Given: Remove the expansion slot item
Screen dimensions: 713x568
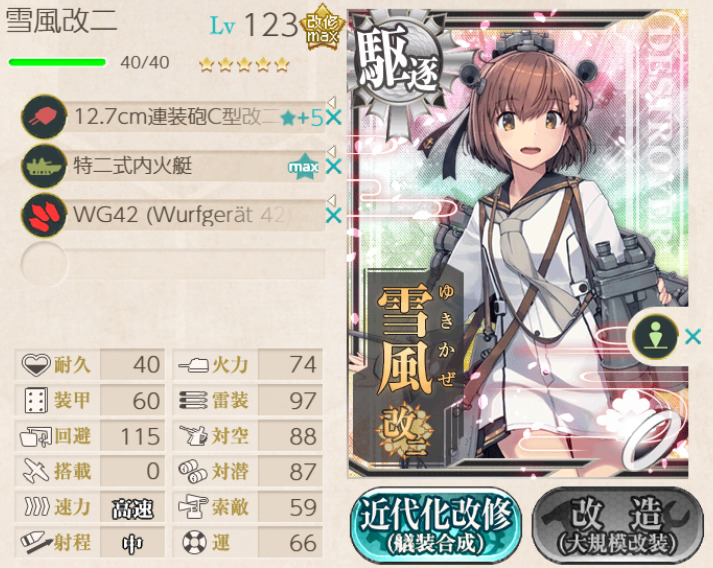Looking at the screenshot, I should 693,337.
